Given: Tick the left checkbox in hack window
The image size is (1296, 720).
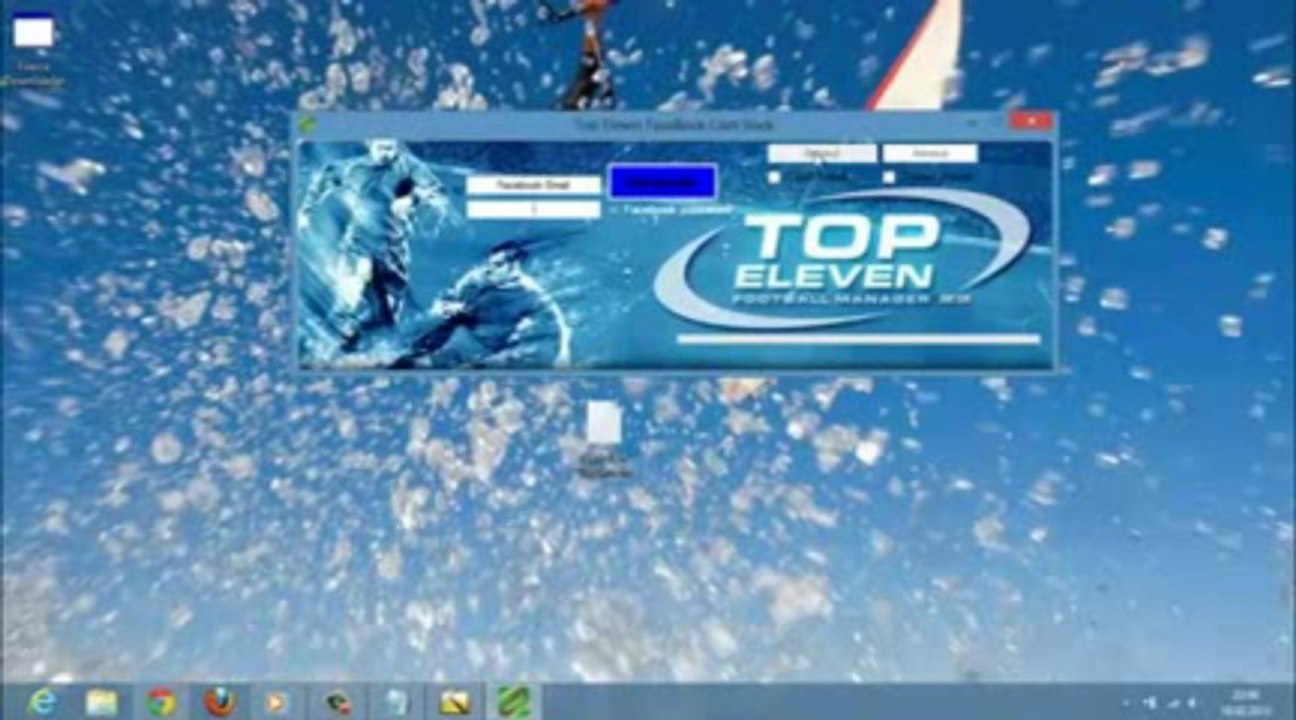Looking at the screenshot, I should 774,177.
